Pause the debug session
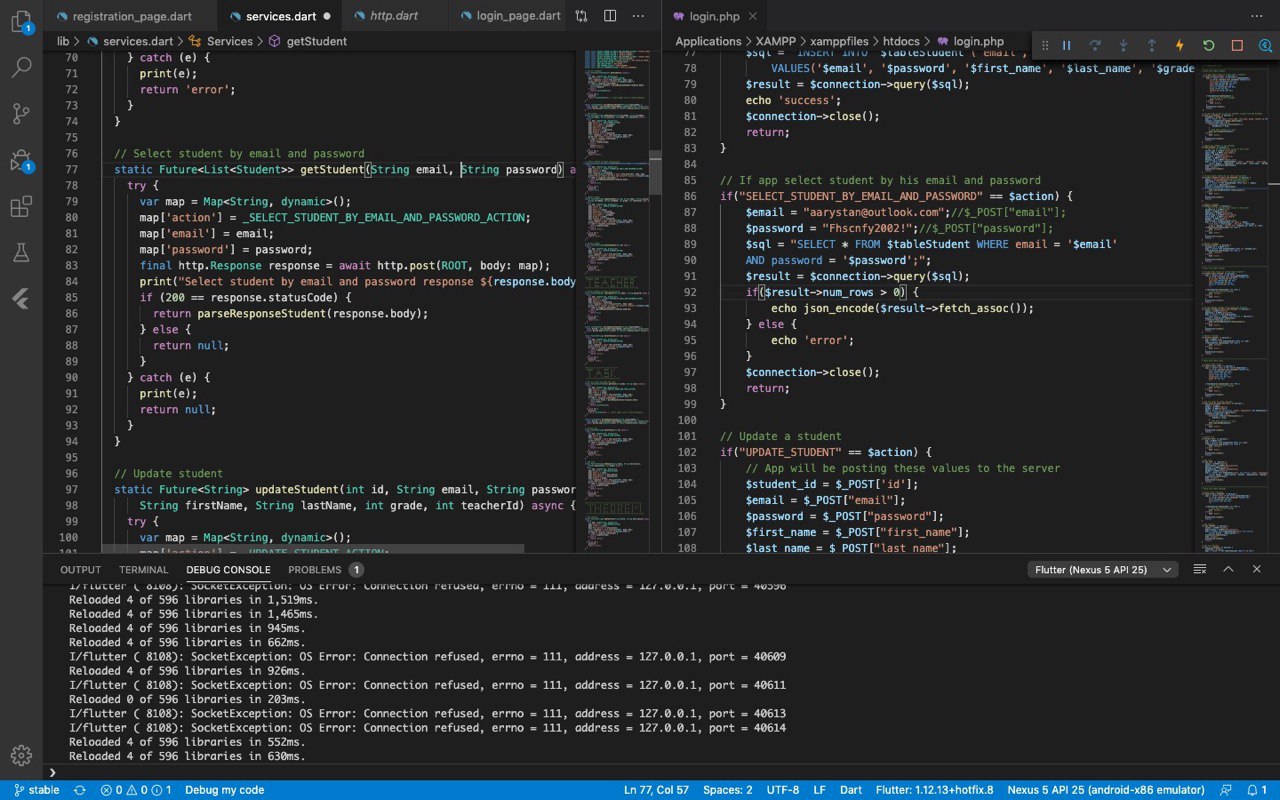 pyautogui.click(x=1067, y=45)
